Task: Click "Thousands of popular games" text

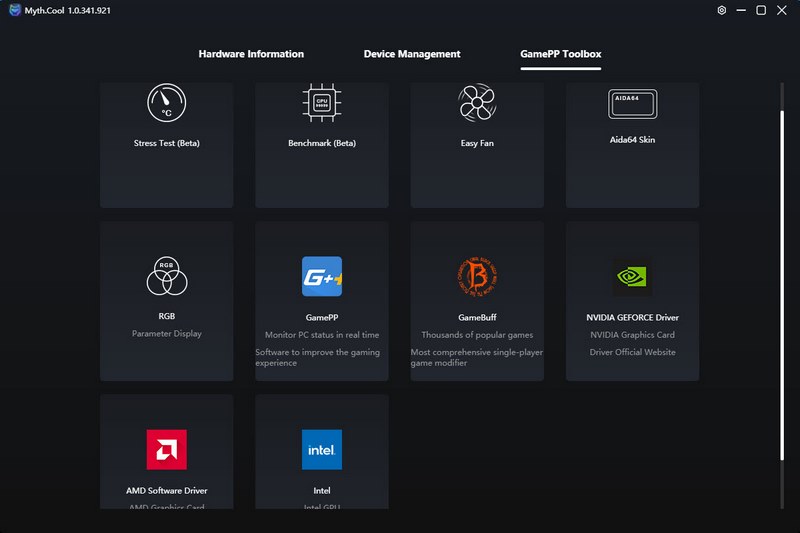Action: click(477, 335)
